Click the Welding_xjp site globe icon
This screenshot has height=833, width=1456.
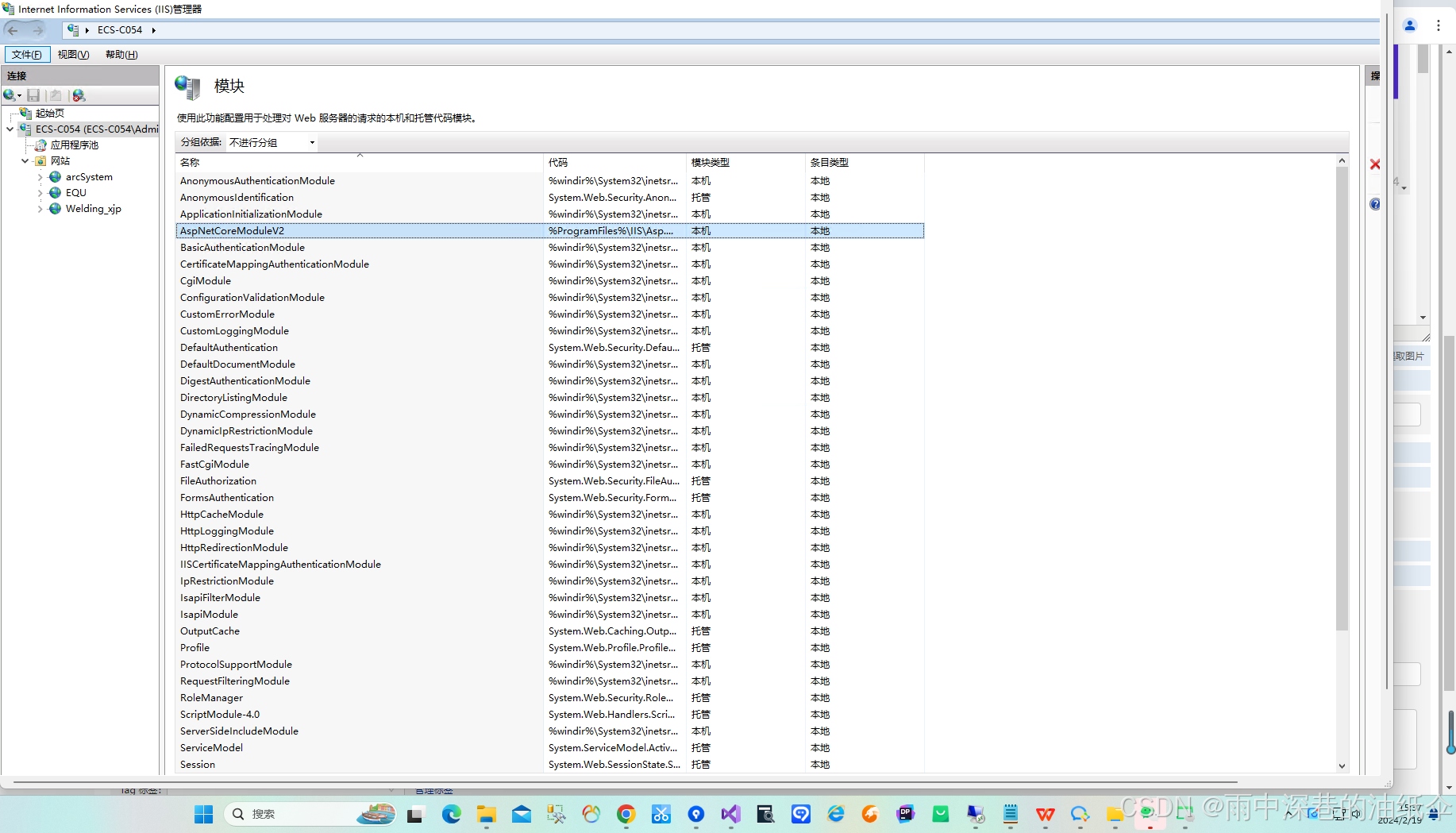point(55,208)
